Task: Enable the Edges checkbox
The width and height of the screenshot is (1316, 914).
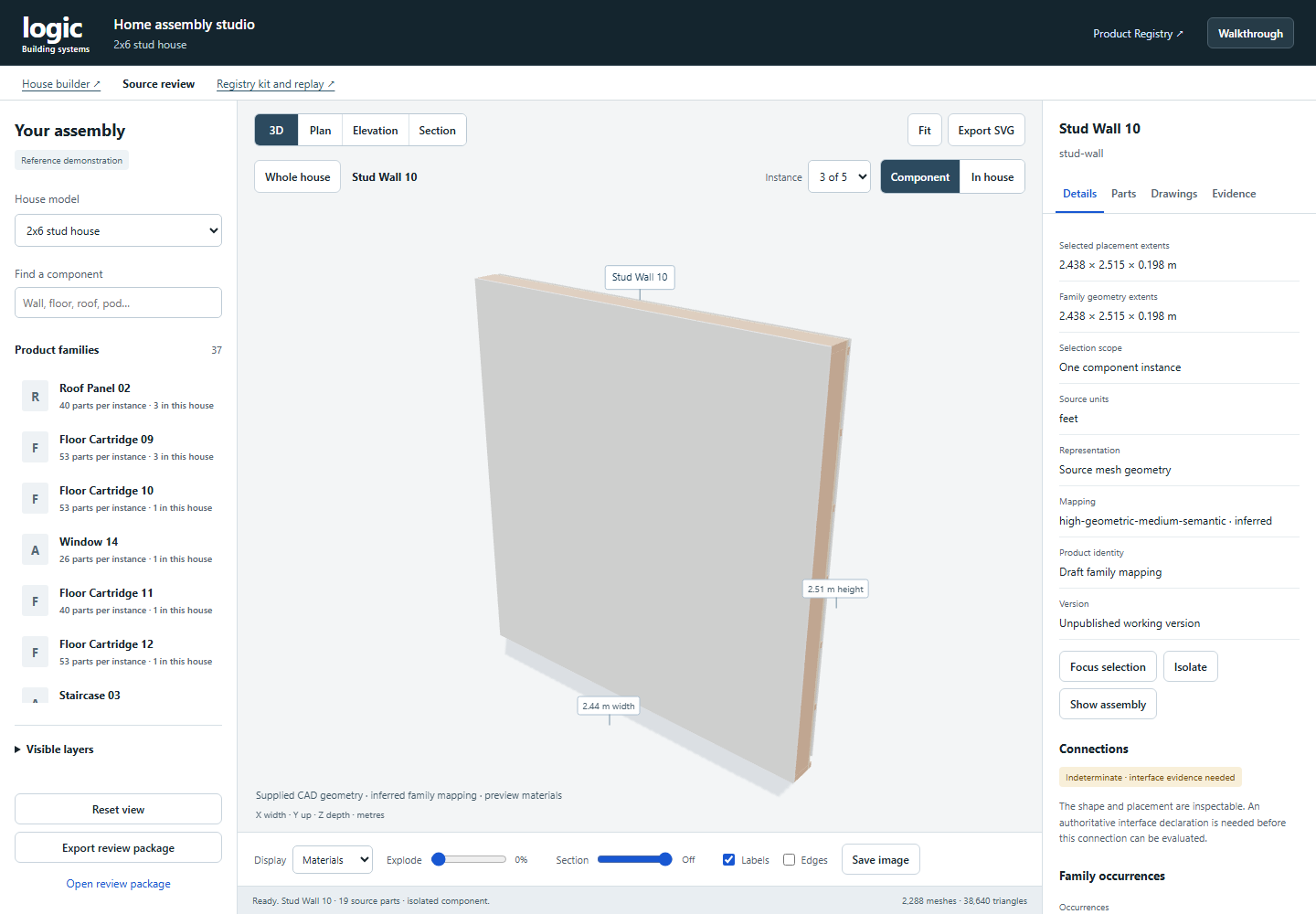Action: pyautogui.click(x=789, y=859)
